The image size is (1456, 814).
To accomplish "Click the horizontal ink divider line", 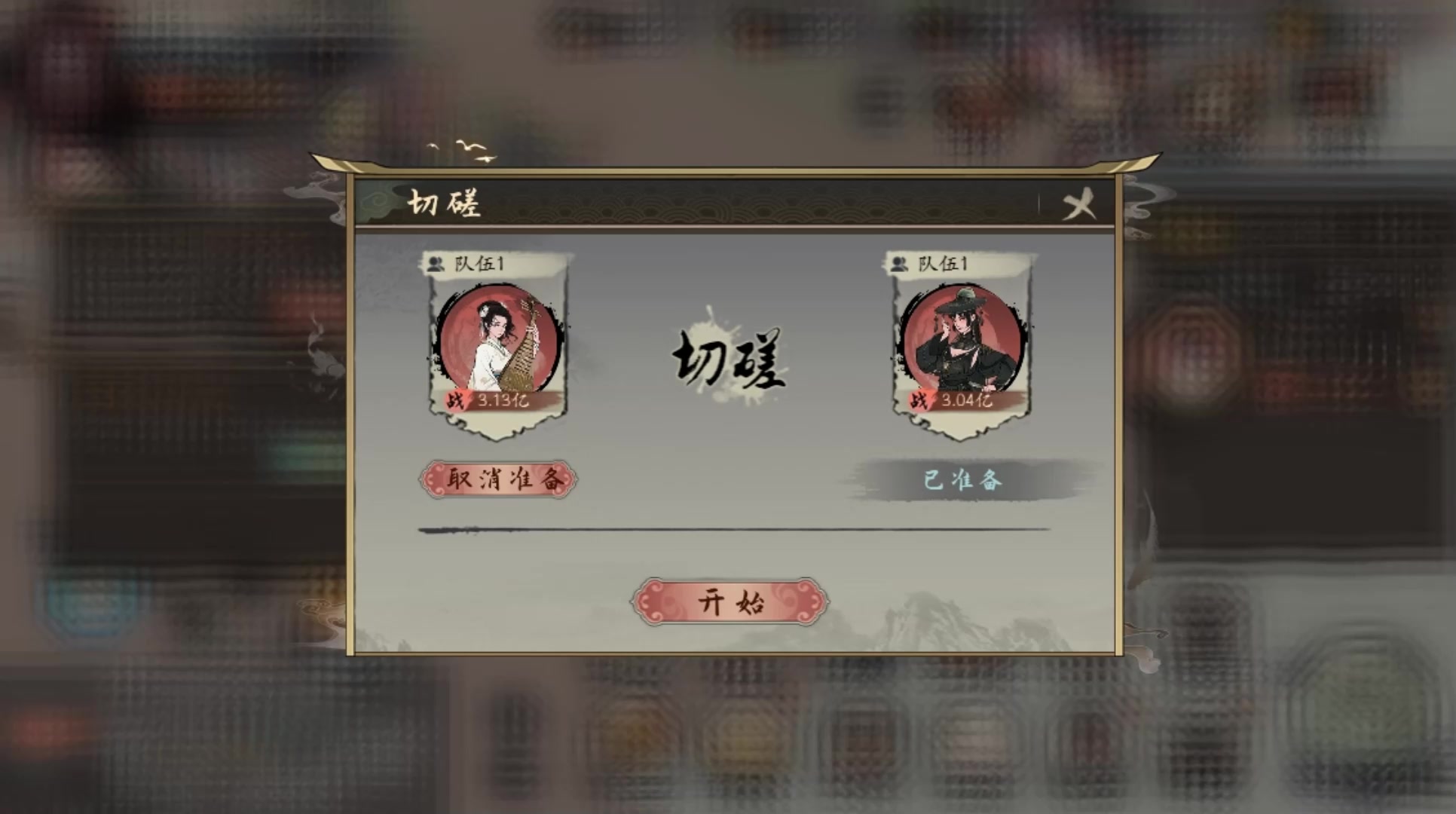I will (x=734, y=530).
